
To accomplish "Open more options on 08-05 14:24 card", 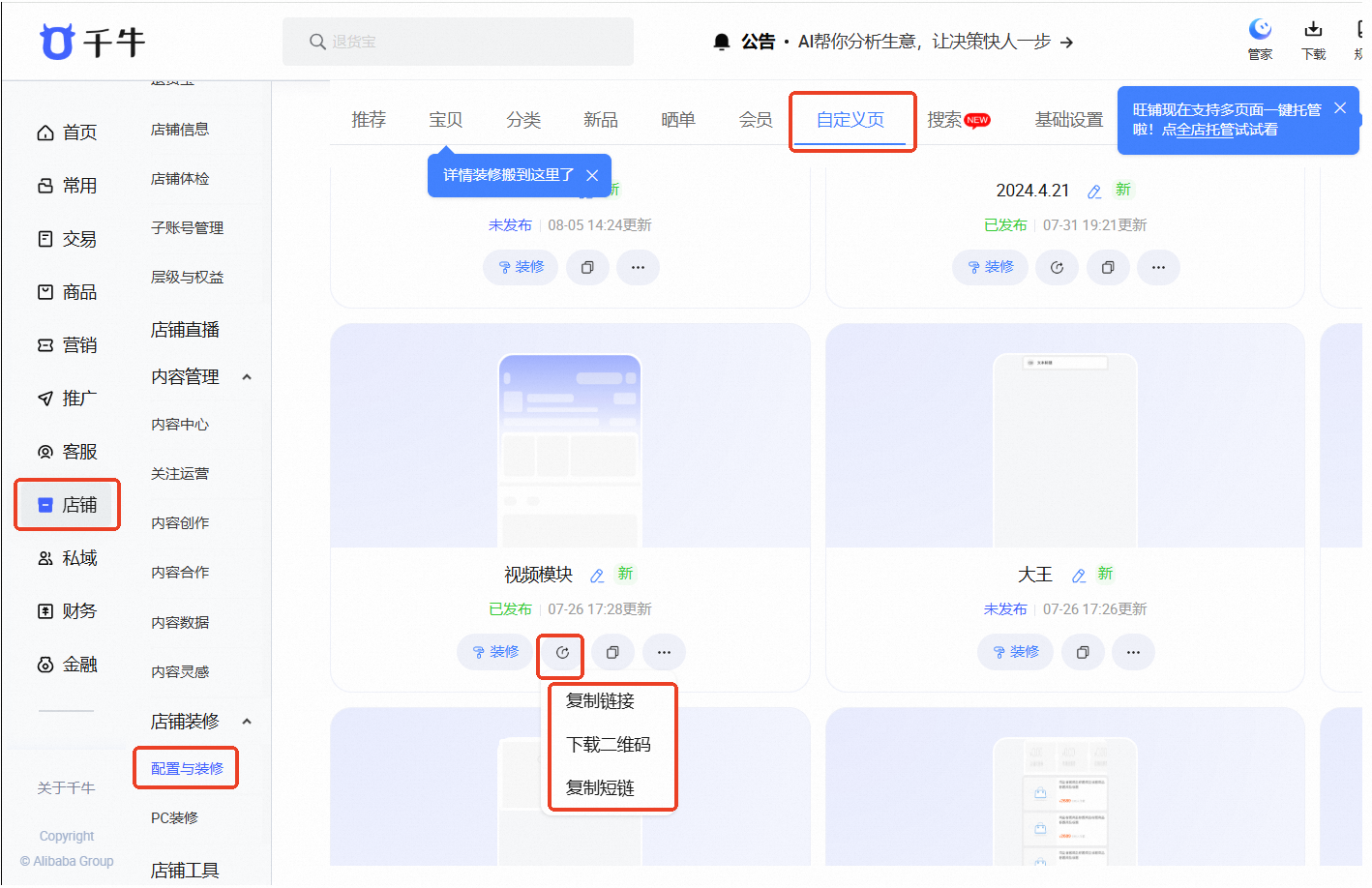I will tap(638, 268).
